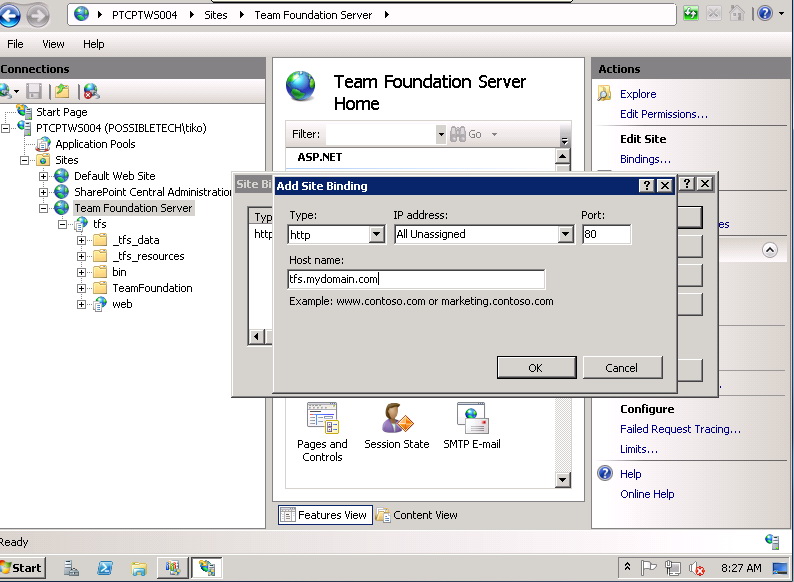Click the Session State feature icon
Viewport: 794px width, 582px height.
click(396, 418)
